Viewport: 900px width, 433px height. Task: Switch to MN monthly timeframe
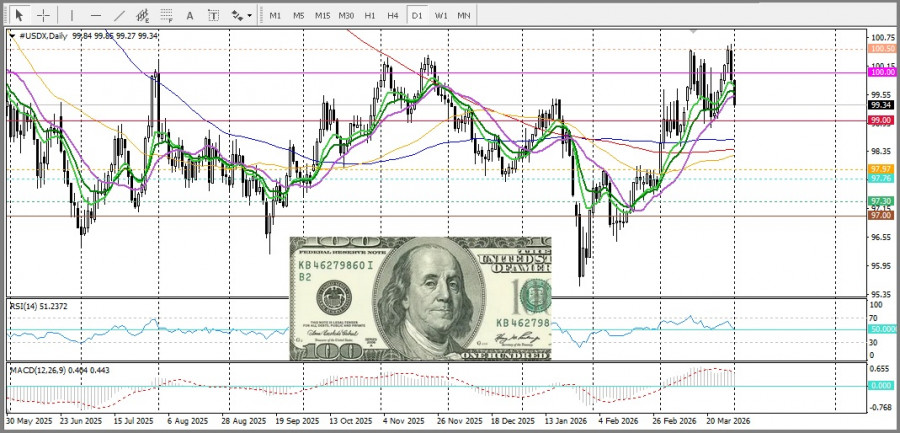[x=464, y=16]
